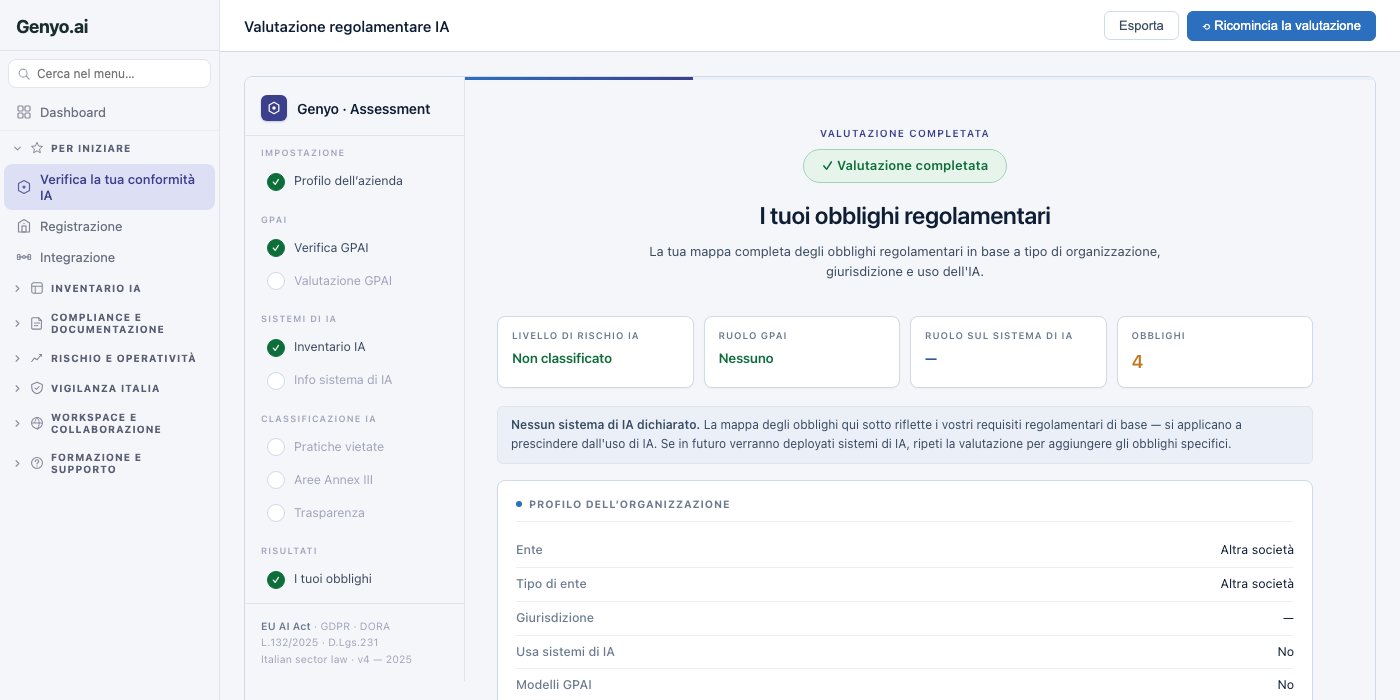This screenshot has height=700, width=1400.
Task: Click the Genyo.ai logo text
Action: (x=50, y=27)
